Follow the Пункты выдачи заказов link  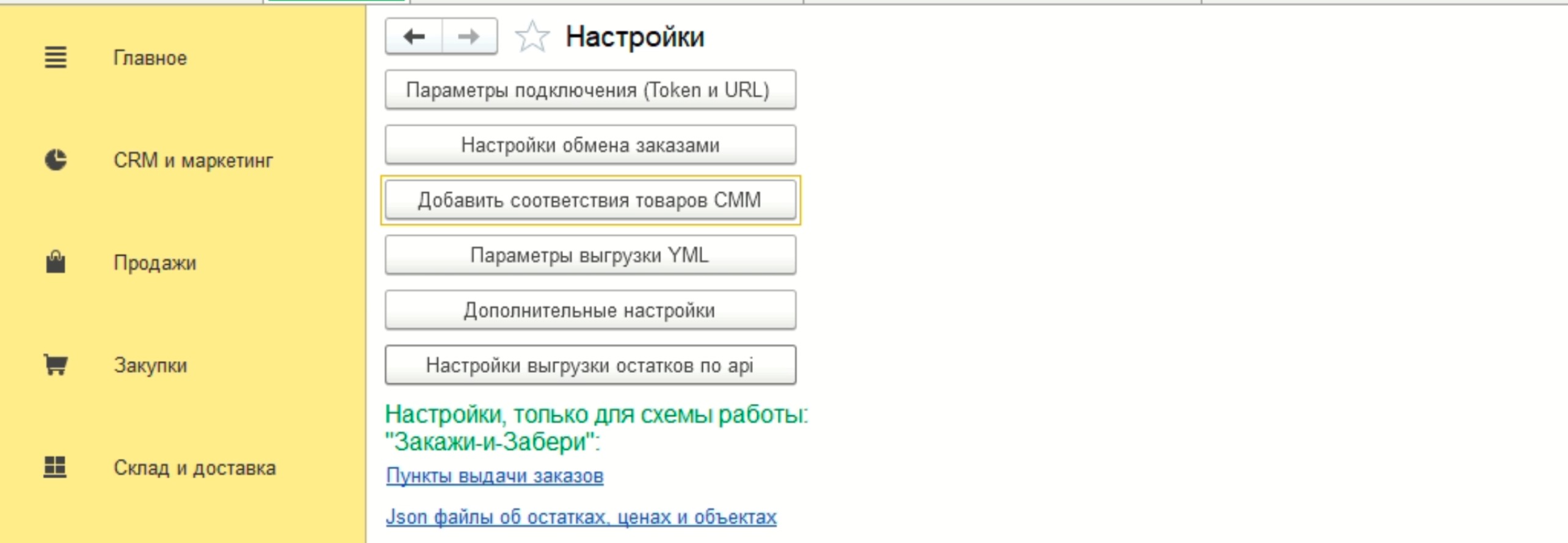[495, 476]
